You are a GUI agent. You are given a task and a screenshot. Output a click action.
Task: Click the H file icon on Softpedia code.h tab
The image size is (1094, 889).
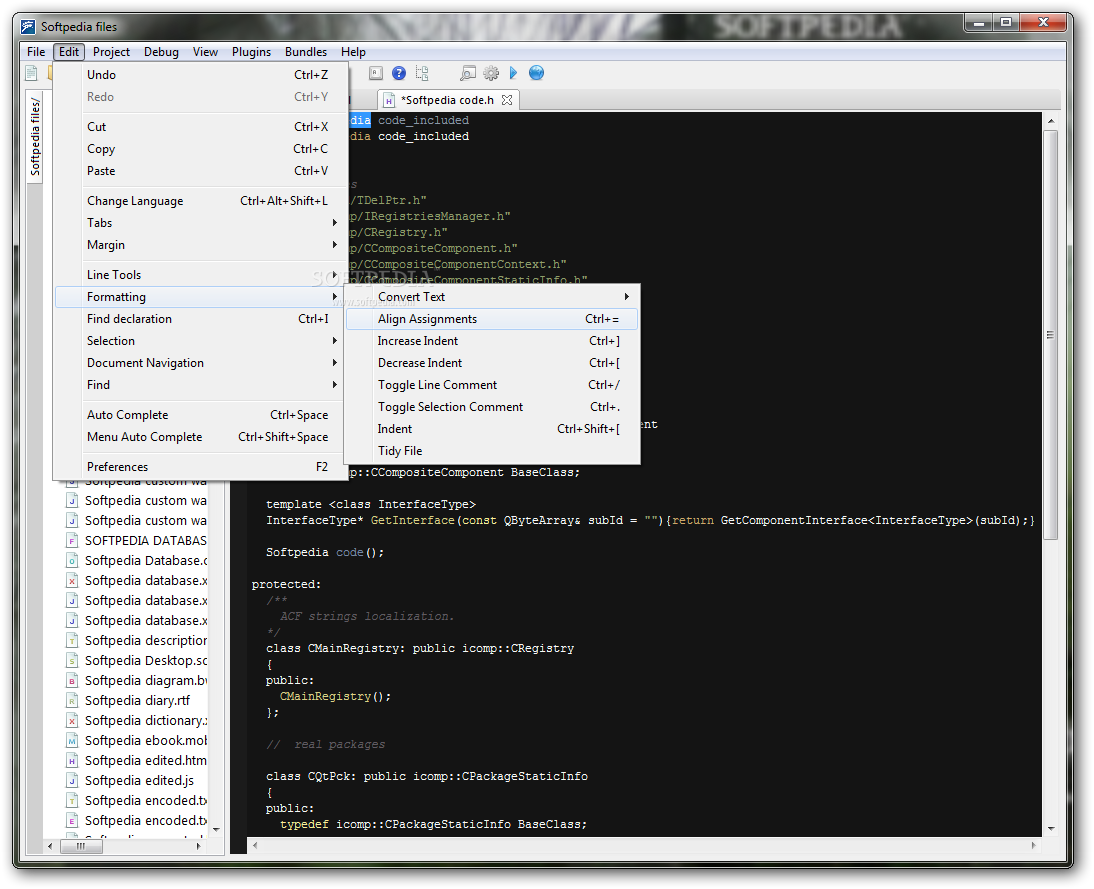pyautogui.click(x=389, y=100)
